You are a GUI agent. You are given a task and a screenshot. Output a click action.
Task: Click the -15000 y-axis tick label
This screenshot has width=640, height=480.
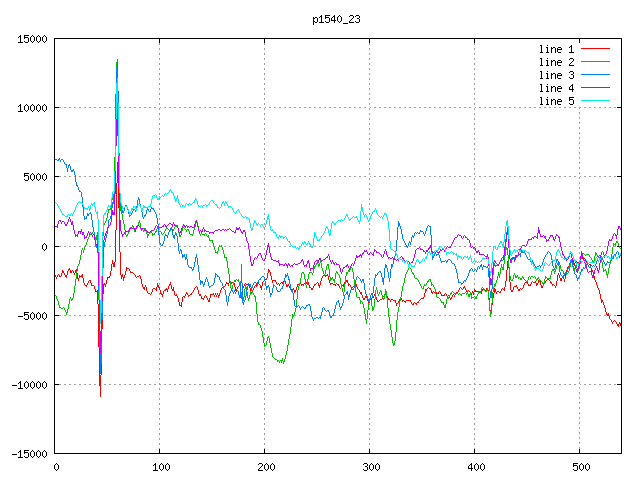29,454
